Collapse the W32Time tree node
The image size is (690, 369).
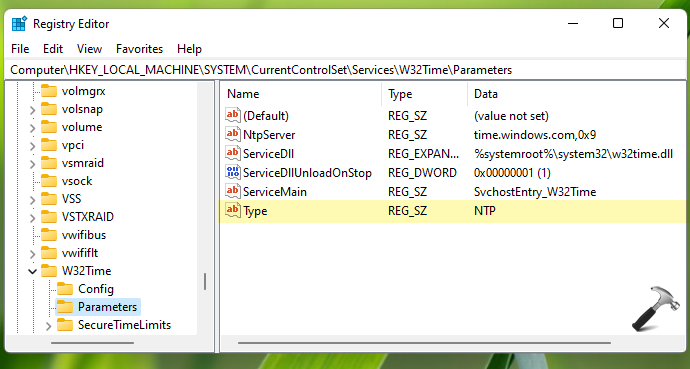pos(32,271)
